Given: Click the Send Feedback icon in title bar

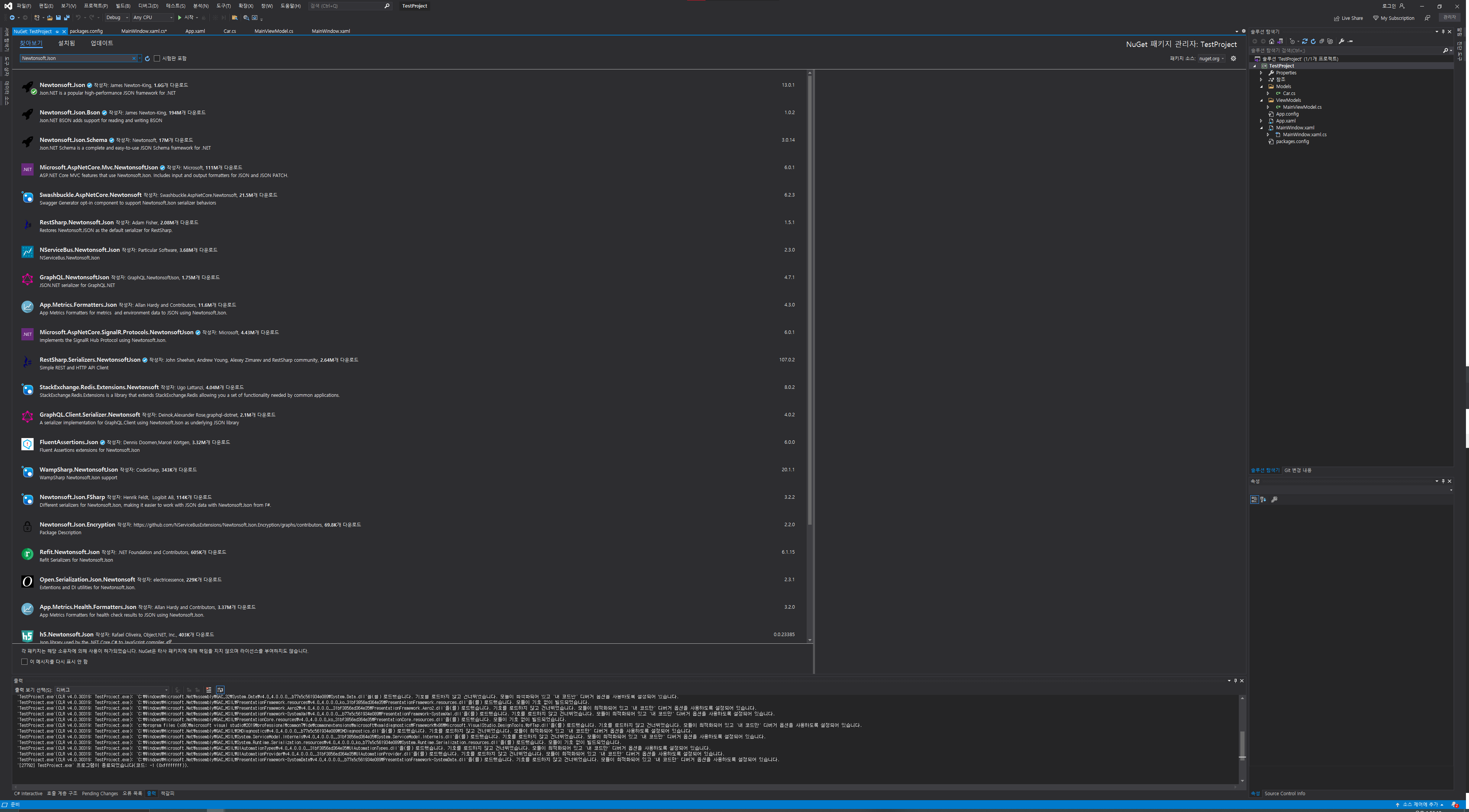Looking at the screenshot, I should (x=1427, y=18).
